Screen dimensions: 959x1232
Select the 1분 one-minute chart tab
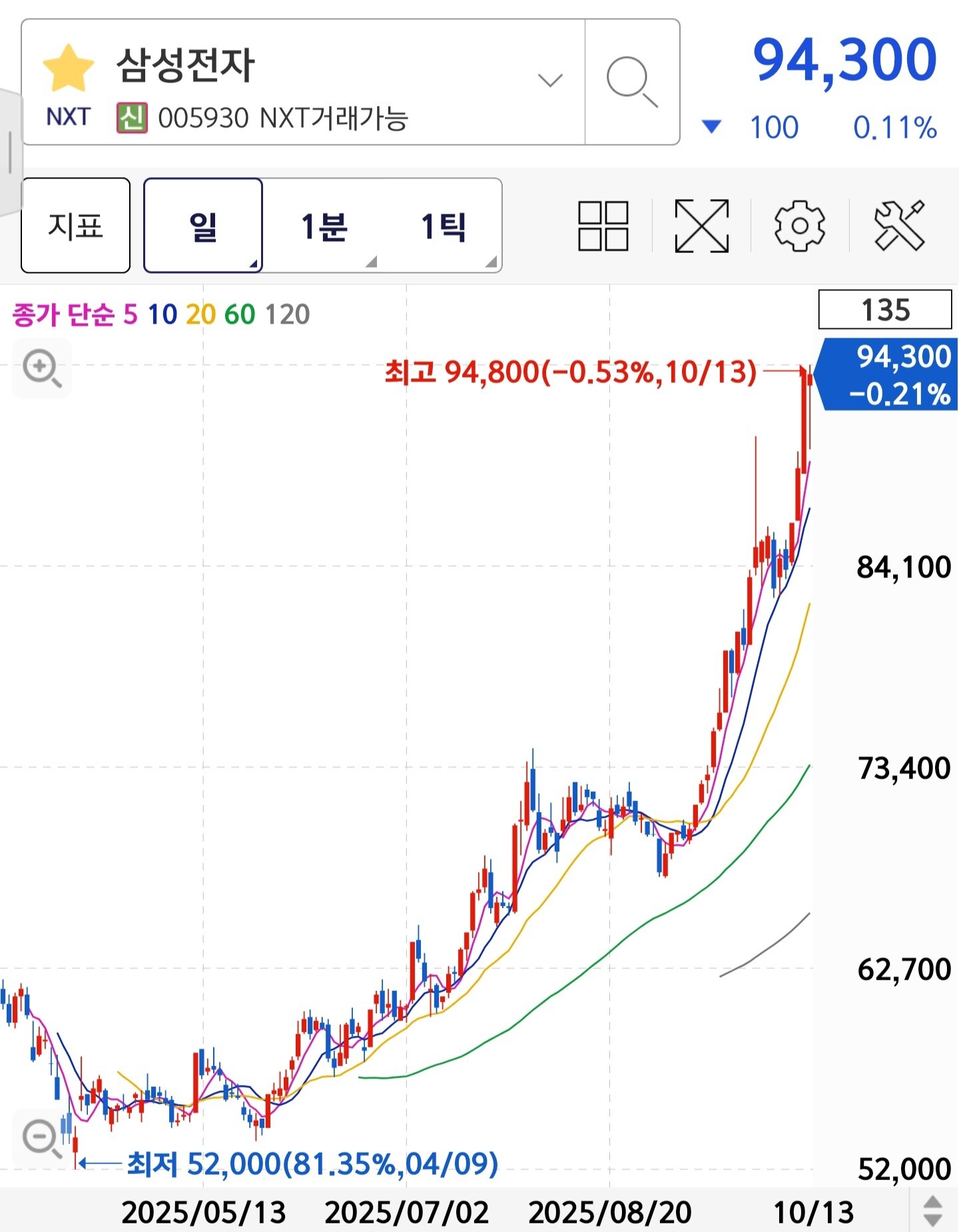coord(324,226)
